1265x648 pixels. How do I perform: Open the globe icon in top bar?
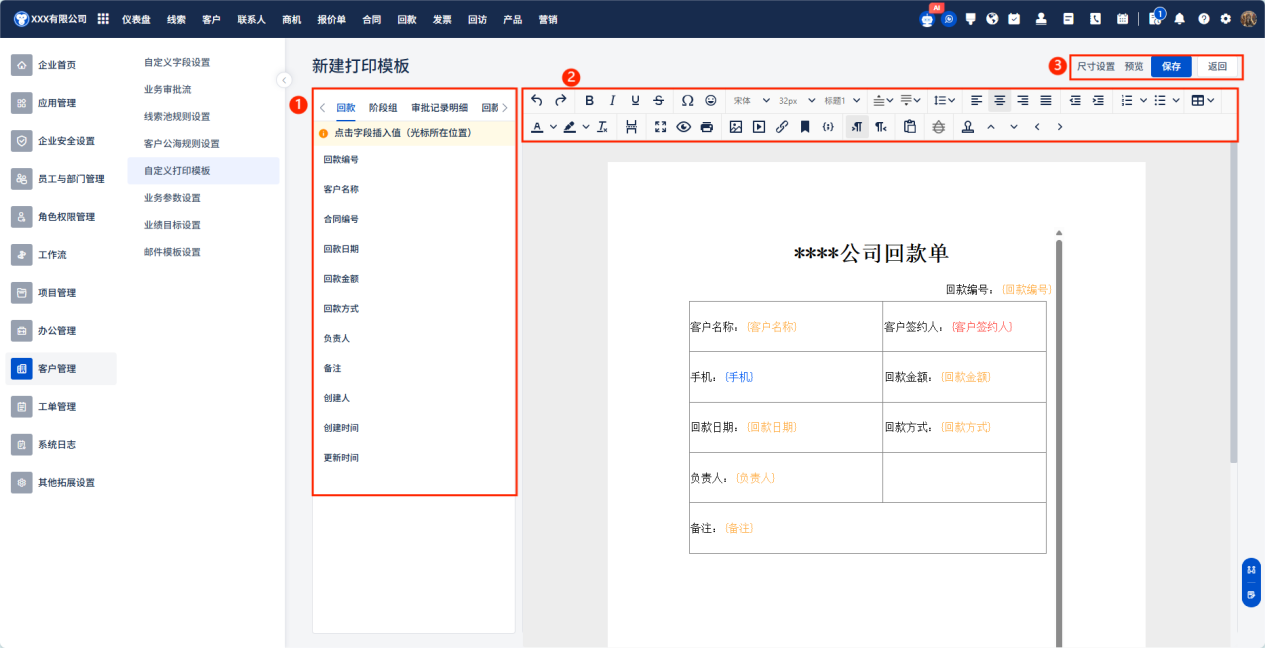[992, 19]
